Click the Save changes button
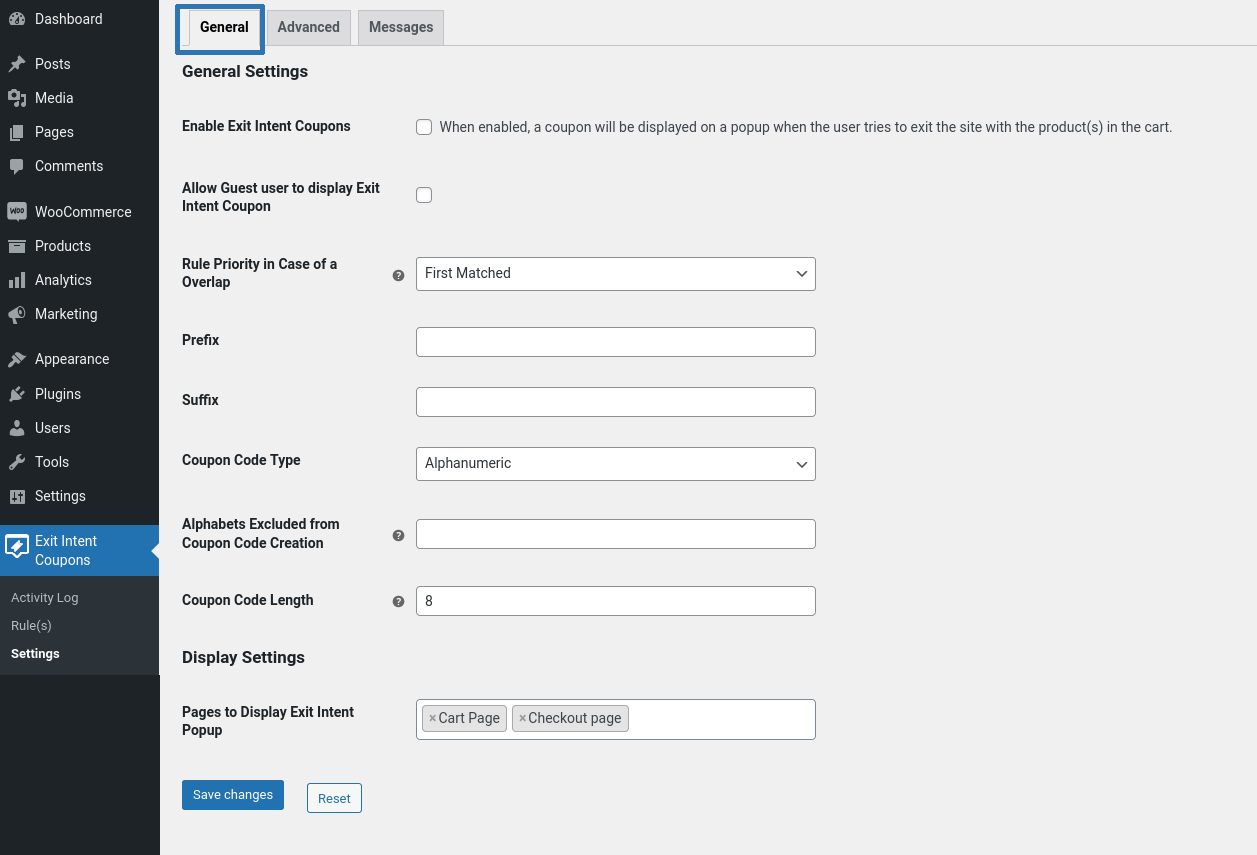The height and width of the screenshot is (855, 1257). [232, 794]
